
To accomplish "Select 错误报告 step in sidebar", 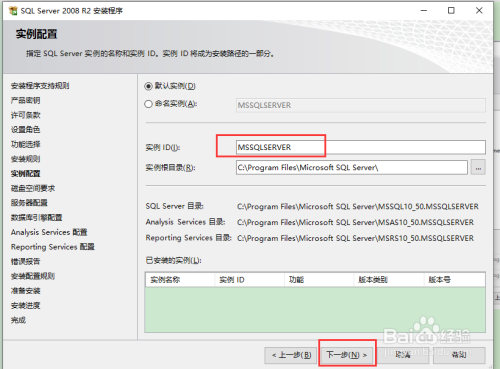I will coord(26,262).
